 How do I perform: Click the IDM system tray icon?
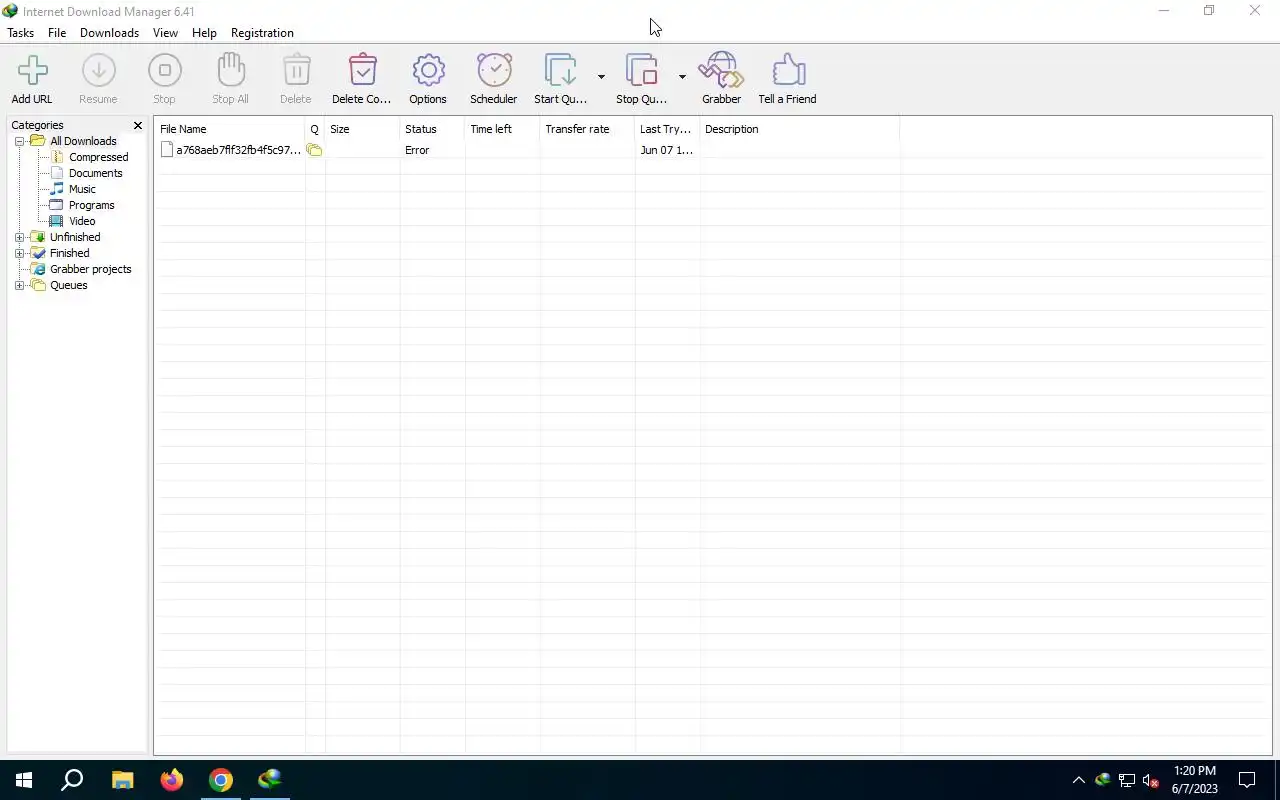tap(1103, 780)
